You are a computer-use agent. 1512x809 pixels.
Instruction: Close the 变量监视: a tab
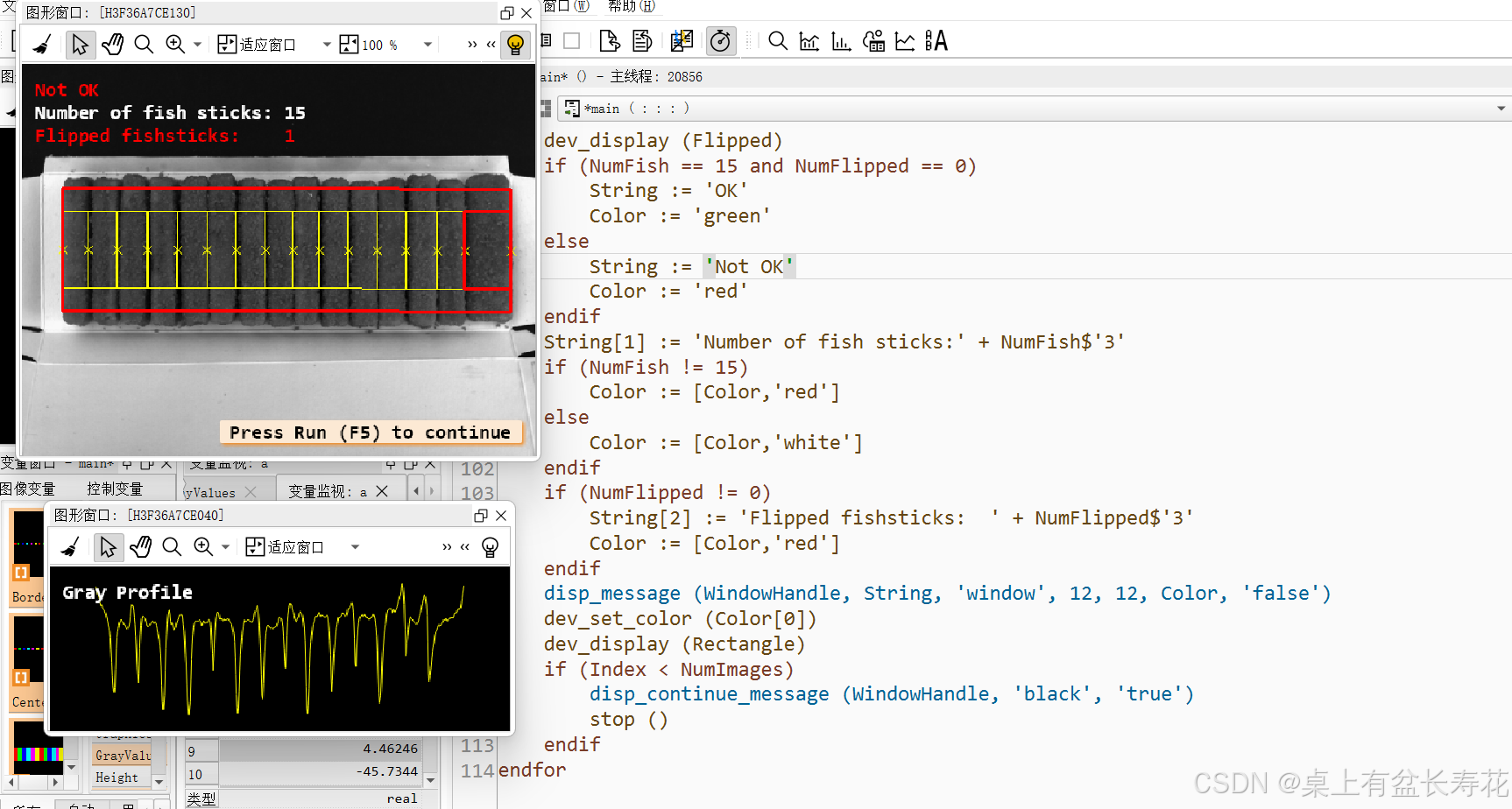pyautogui.click(x=382, y=491)
